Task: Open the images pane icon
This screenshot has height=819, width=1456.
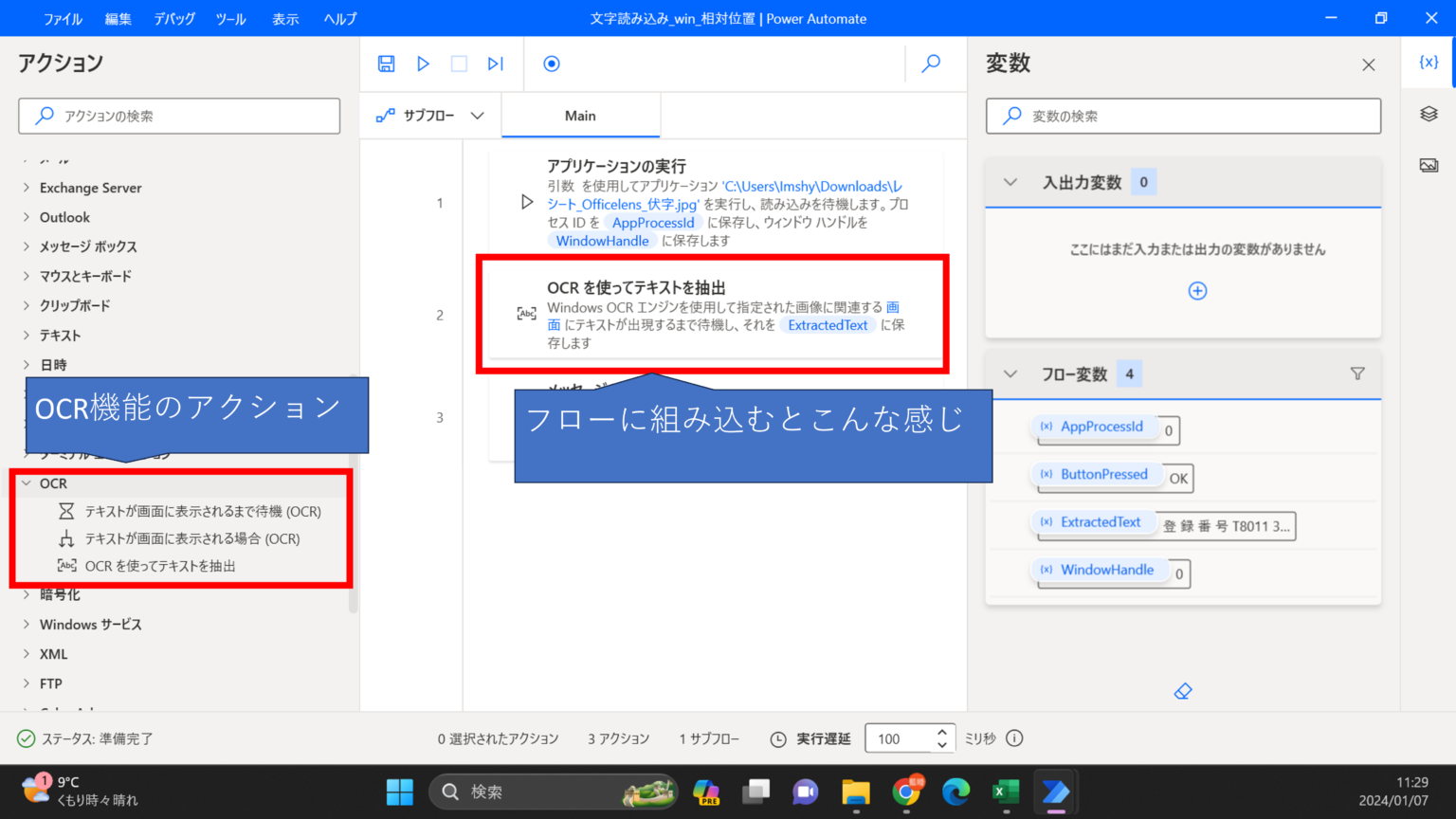Action: (x=1429, y=163)
